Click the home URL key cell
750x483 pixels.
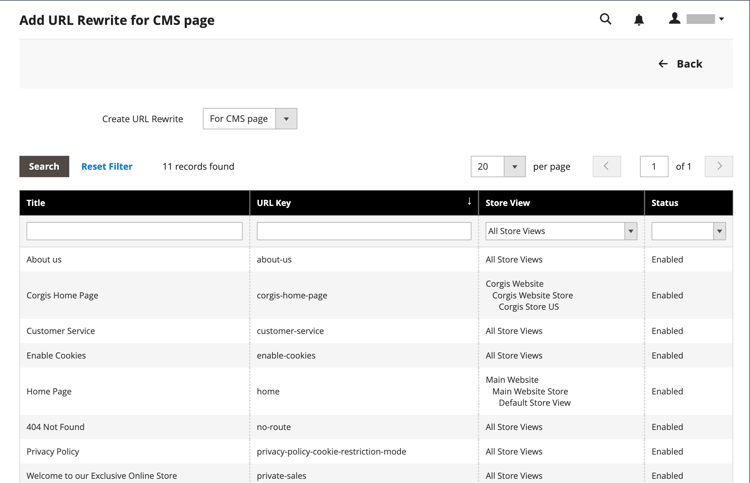click(364, 391)
